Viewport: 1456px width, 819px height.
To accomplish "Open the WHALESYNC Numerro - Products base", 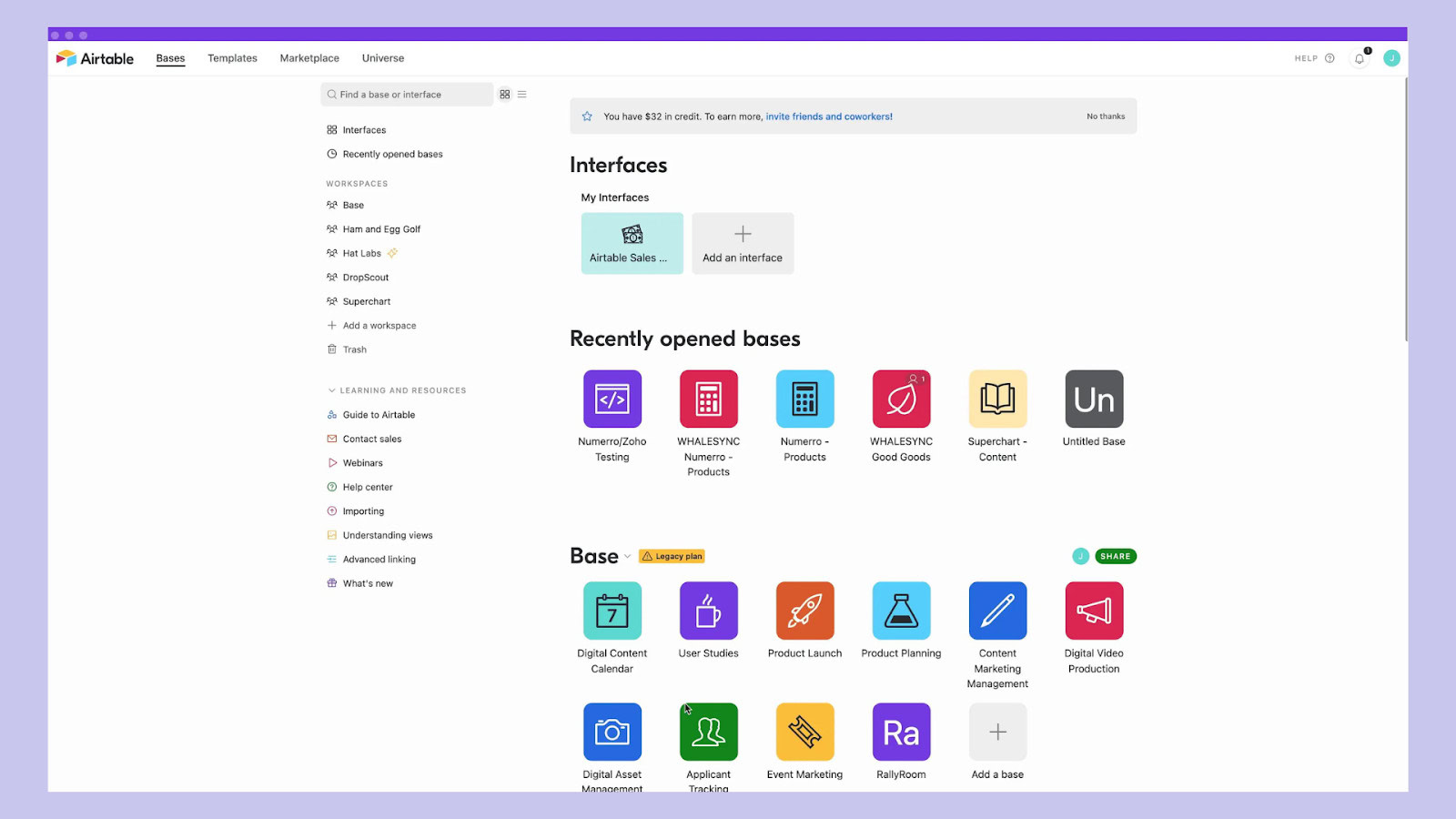I will point(708,399).
